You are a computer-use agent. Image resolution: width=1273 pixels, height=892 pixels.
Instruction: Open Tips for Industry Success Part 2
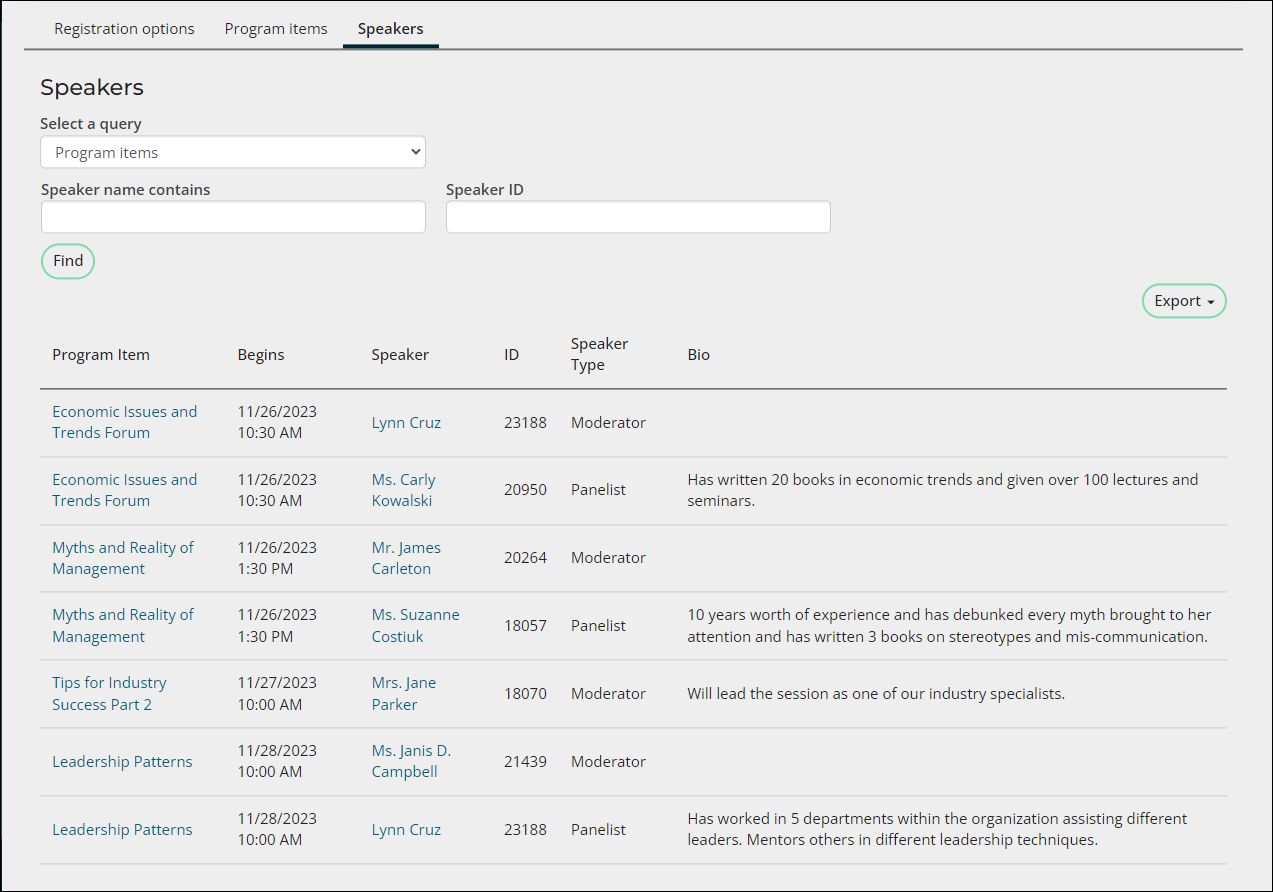pyautogui.click(x=109, y=693)
